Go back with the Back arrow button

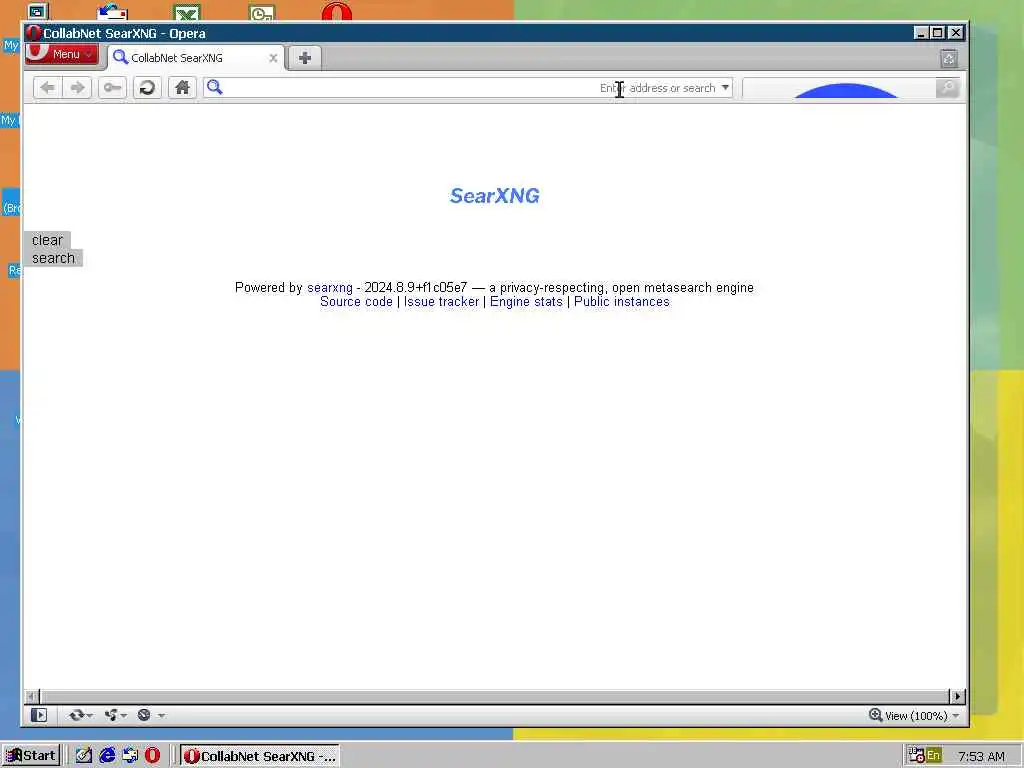point(47,88)
